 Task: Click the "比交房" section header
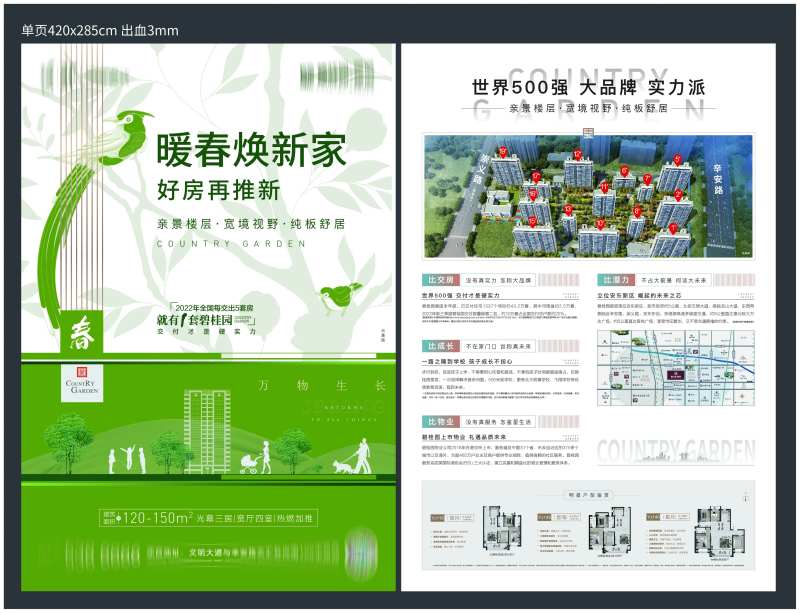click(441, 280)
